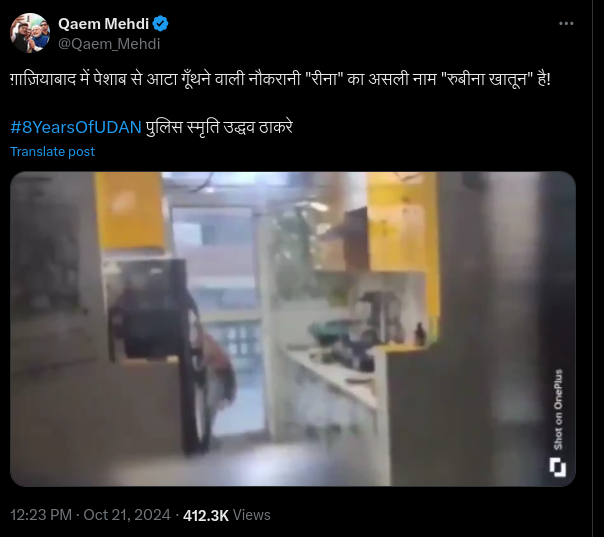Click the 'Shot on OnePlus' watermark text

coord(558,409)
